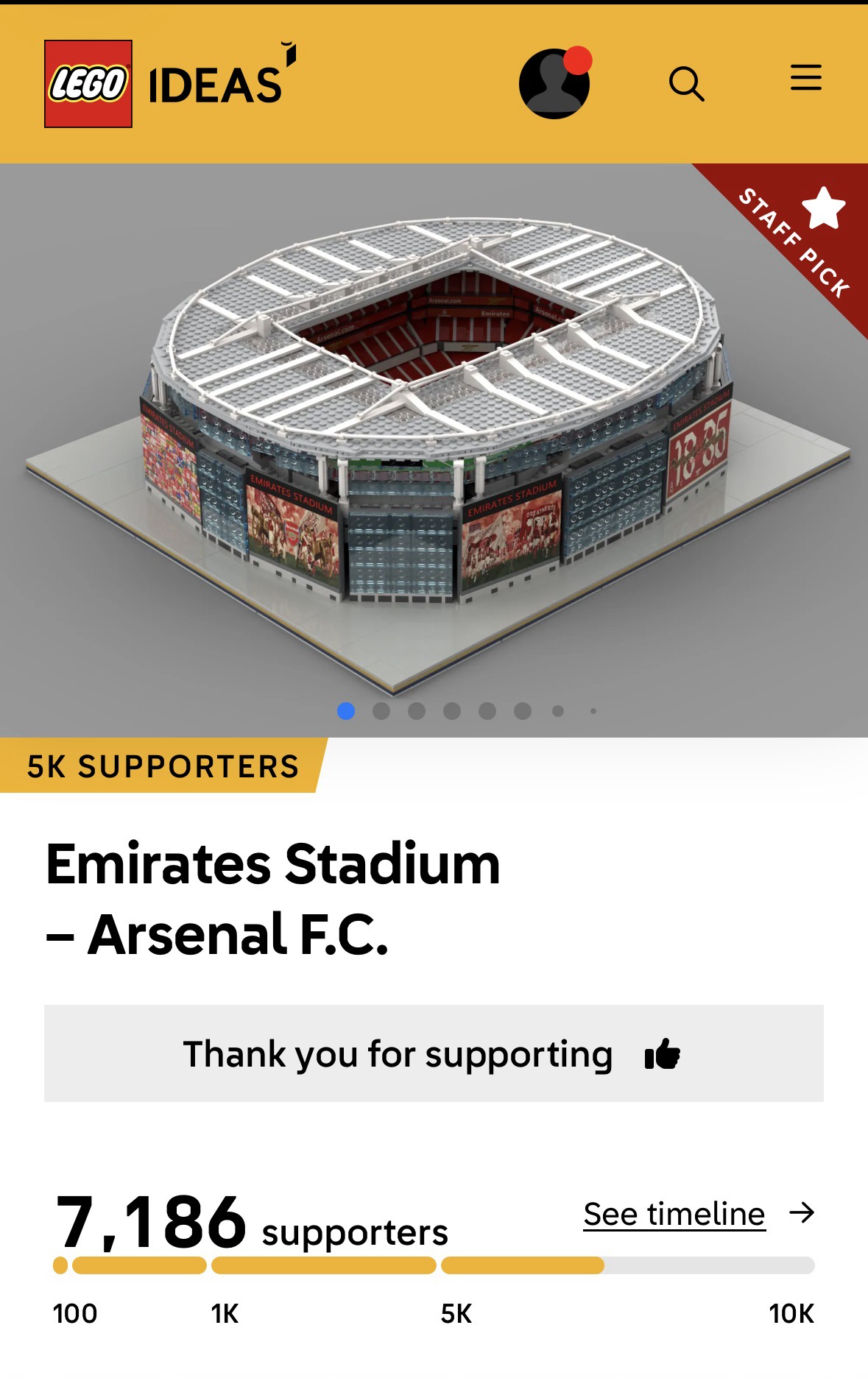Select the first carousel dot
Image resolution: width=868 pixels, height=1378 pixels.
click(346, 711)
